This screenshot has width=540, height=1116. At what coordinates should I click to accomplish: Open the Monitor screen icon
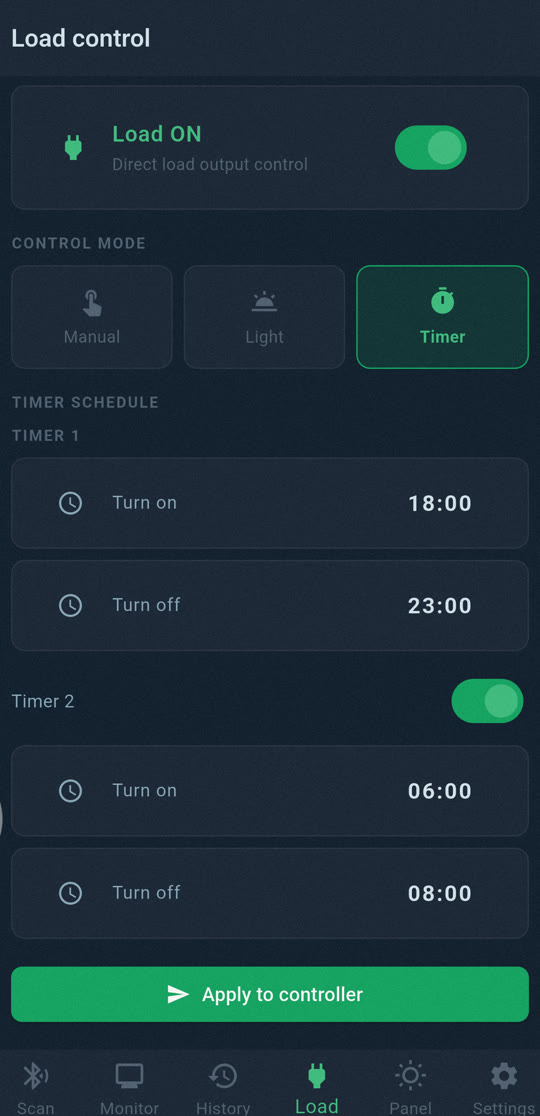click(x=129, y=1075)
